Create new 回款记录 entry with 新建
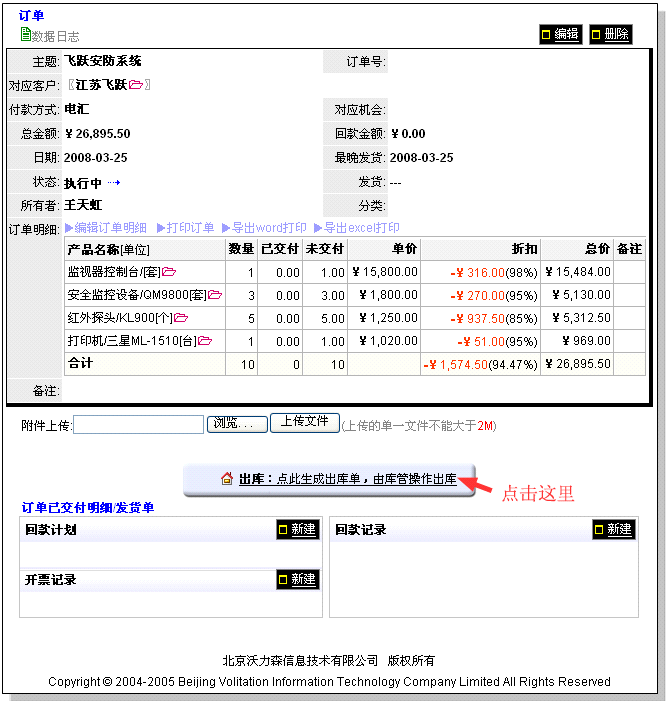Screen dimensions: 667x701 613,530
